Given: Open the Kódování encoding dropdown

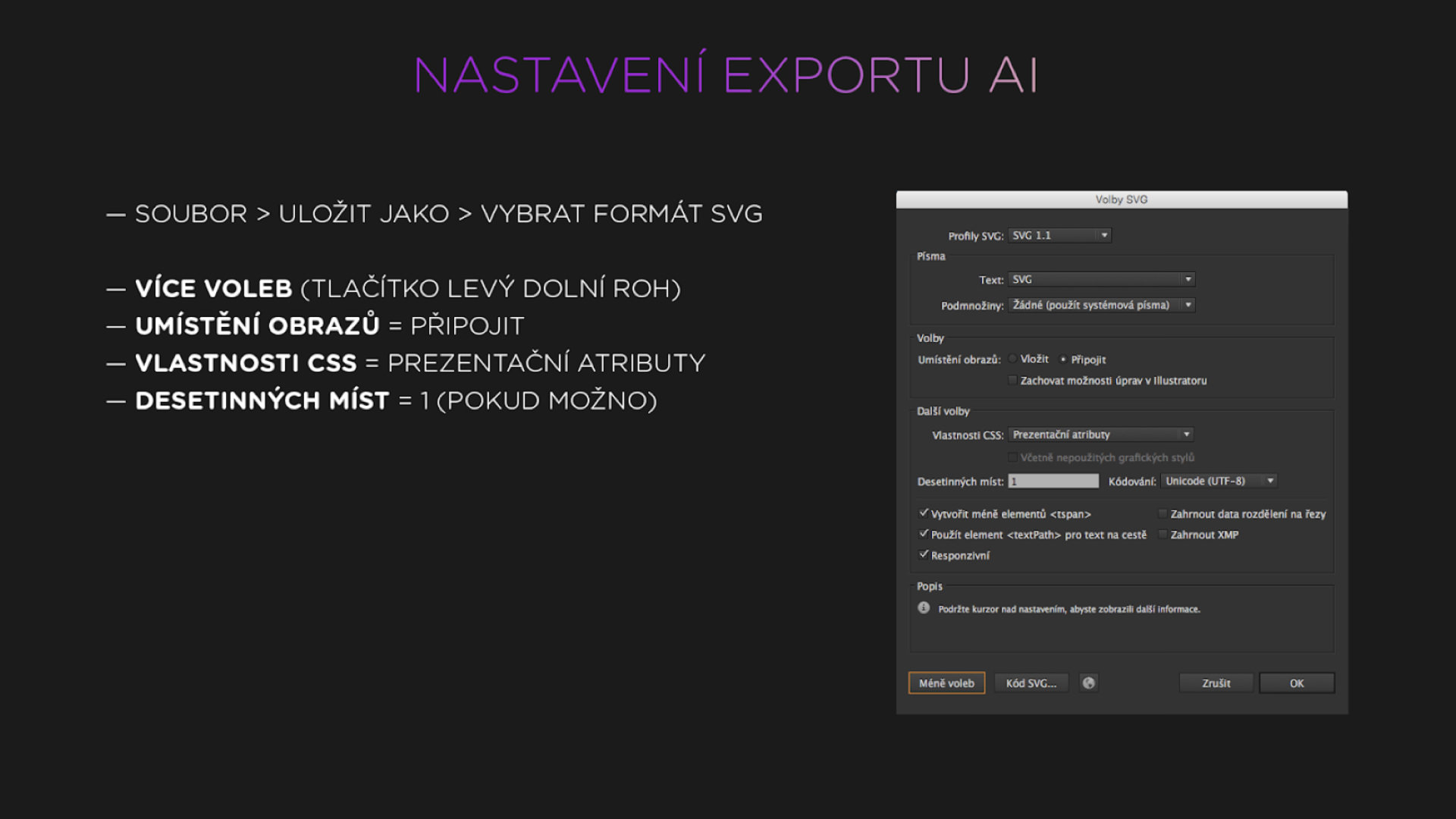Looking at the screenshot, I should pyautogui.click(x=1219, y=481).
